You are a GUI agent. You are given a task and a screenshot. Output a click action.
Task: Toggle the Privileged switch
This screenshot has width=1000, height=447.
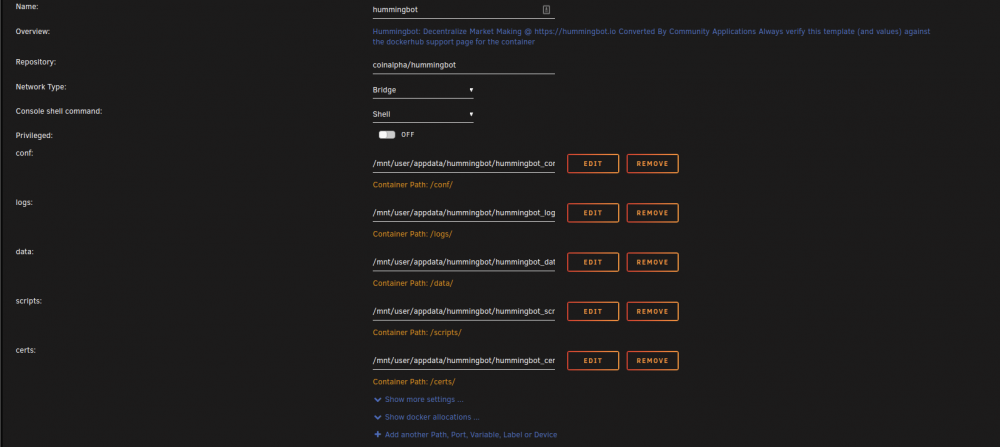[387, 135]
